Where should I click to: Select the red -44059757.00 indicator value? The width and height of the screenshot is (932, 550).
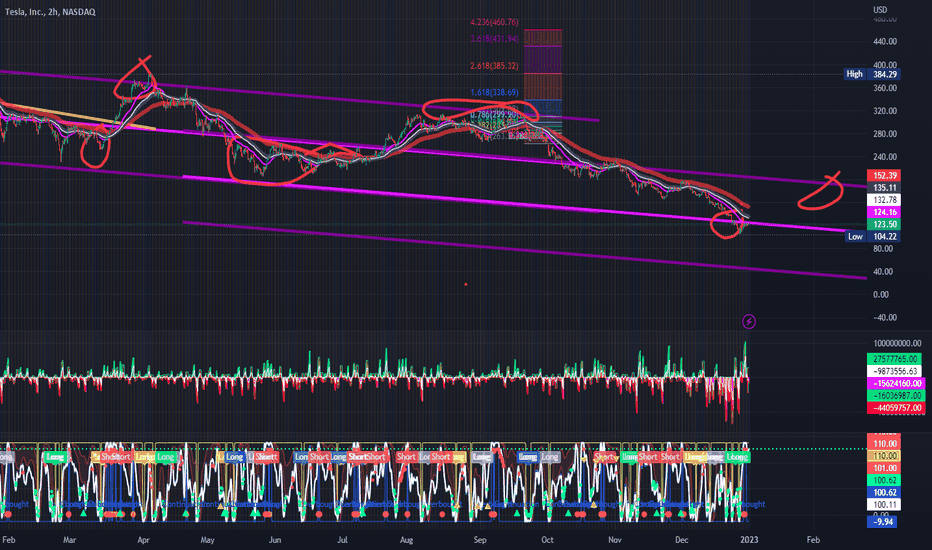click(895, 408)
